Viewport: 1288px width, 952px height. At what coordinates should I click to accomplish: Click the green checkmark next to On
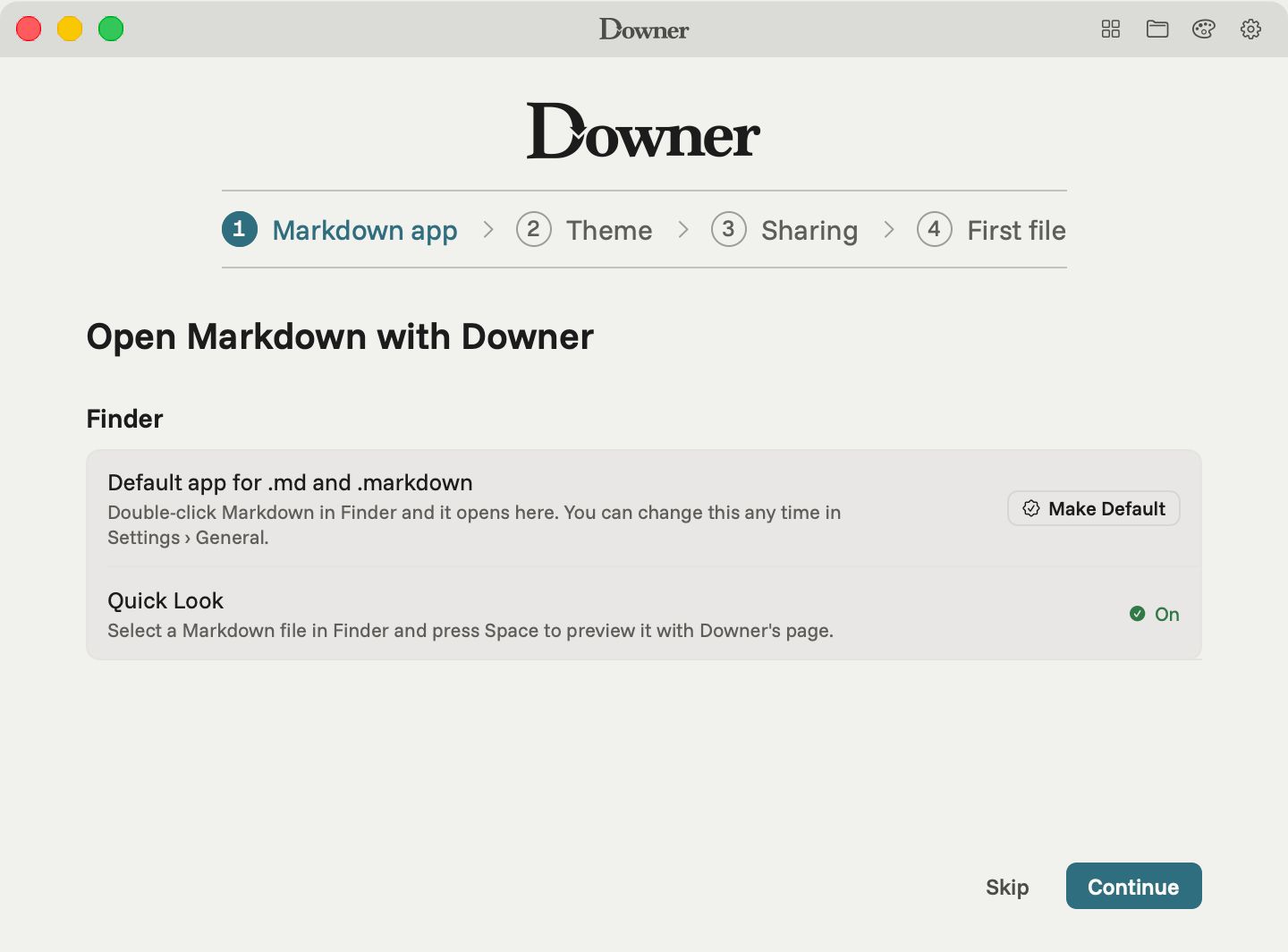click(1138, 614)
